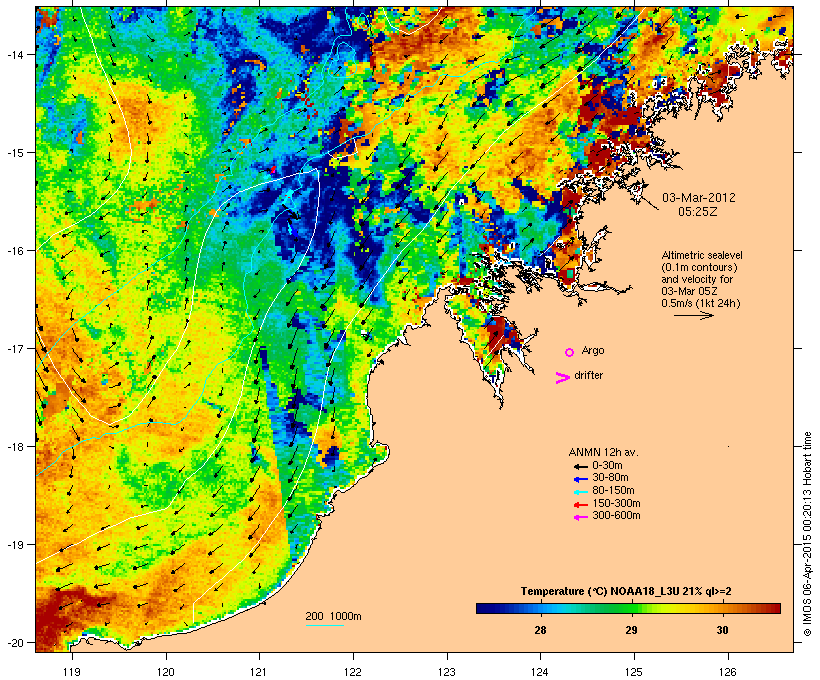Click the longitude axis label 125

(x=634, y=672)
